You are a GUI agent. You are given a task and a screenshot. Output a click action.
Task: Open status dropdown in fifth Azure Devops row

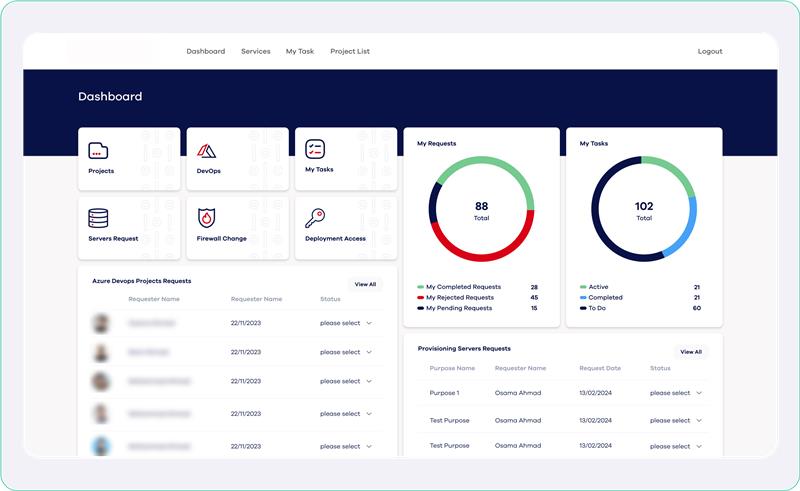coord(346,447)
